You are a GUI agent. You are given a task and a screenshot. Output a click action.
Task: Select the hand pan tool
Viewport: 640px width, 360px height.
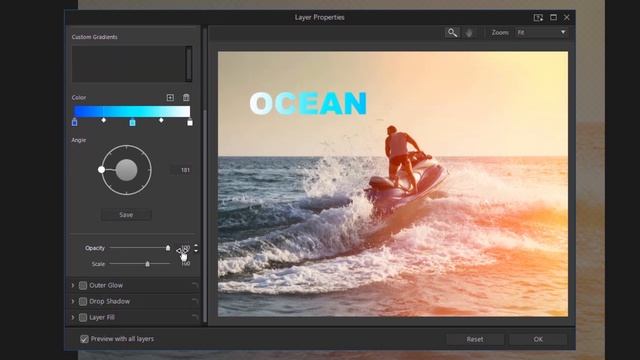pos(469,33)
